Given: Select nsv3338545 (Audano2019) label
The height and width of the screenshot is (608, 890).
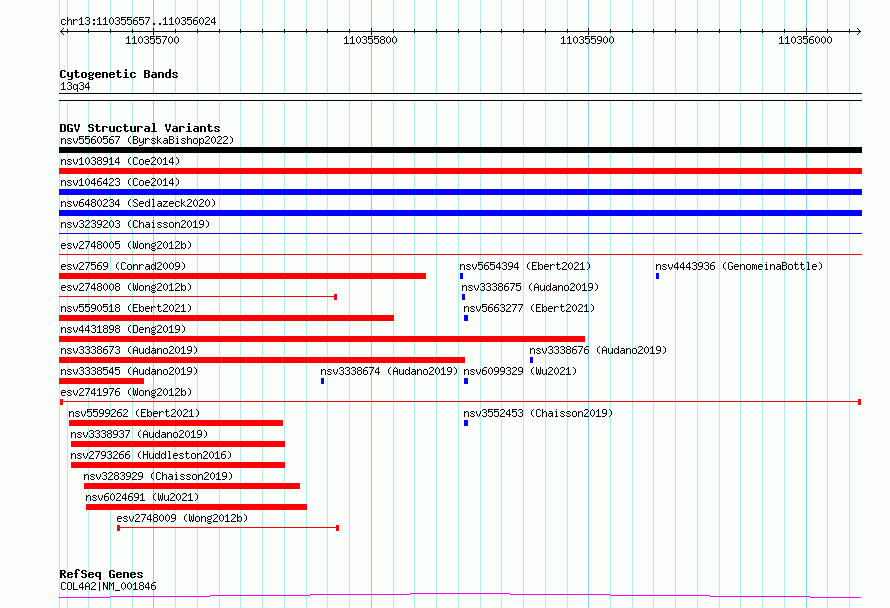Looking at the screenshot, I should (129, 371).
